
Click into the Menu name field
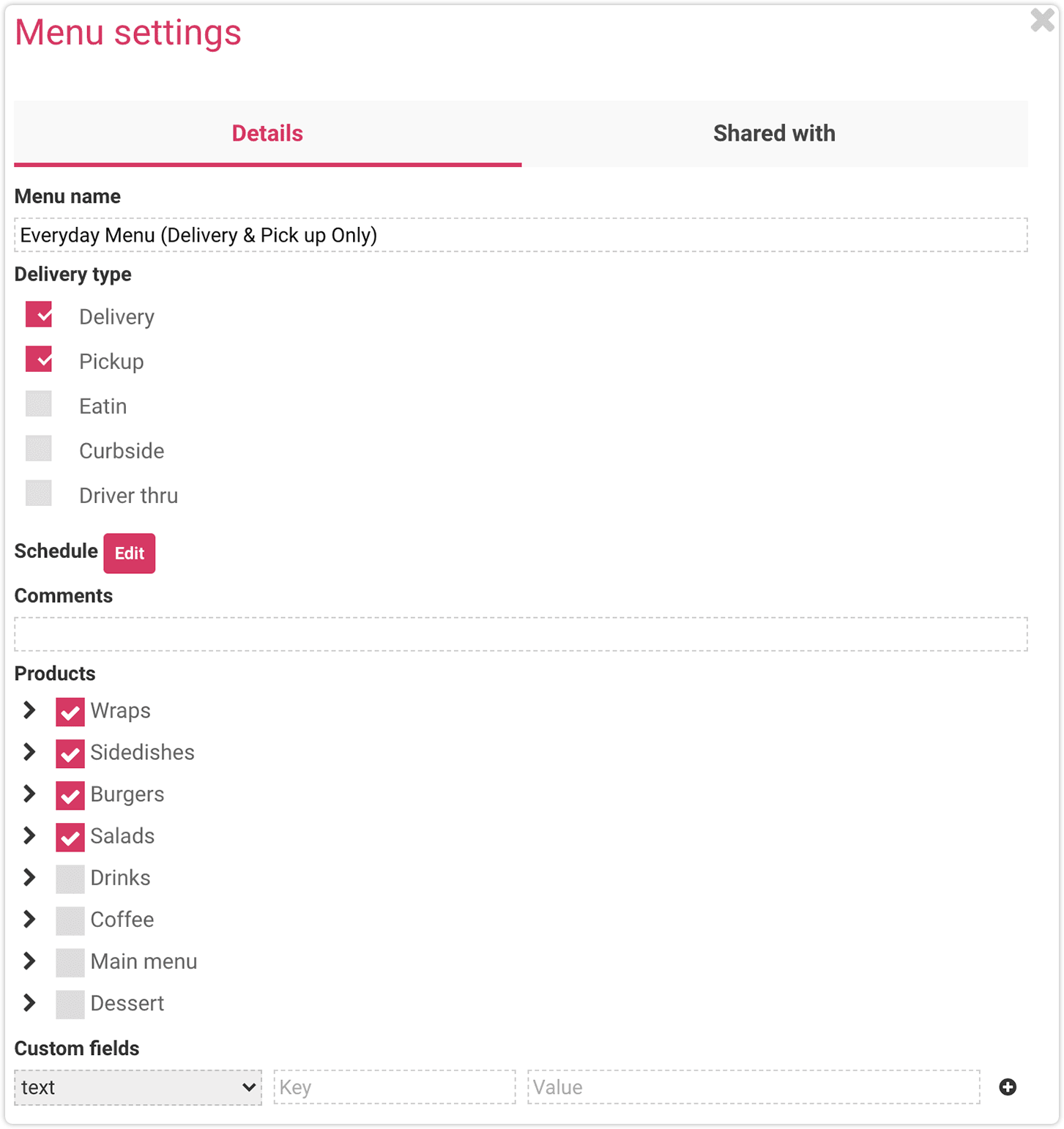tap(521, 235)
